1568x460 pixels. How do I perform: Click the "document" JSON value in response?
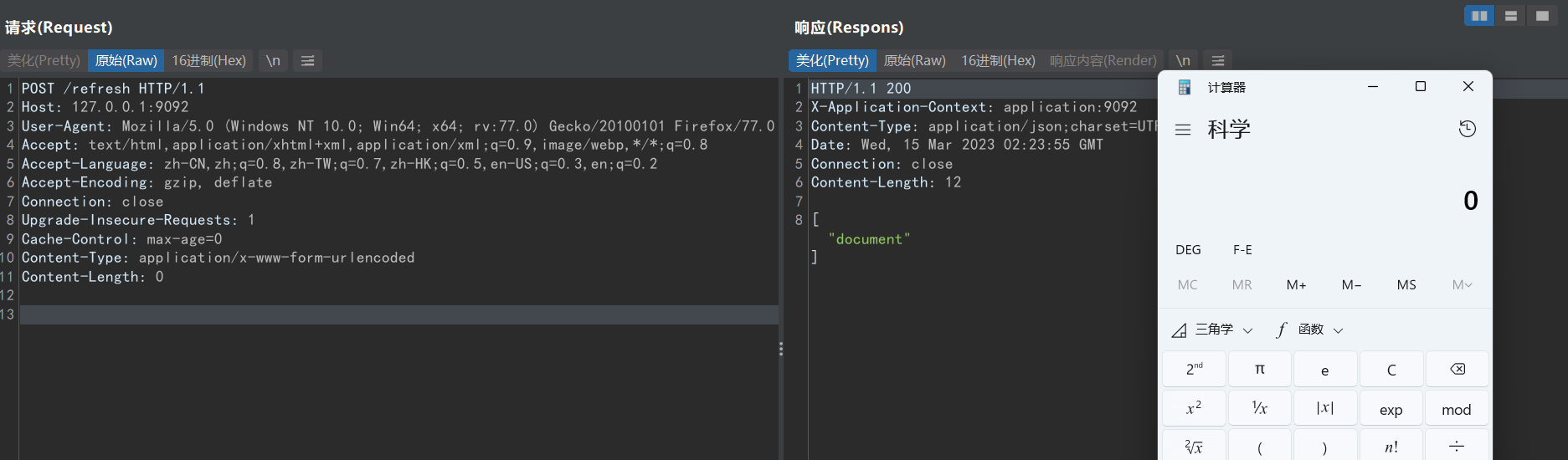click(869, 239)
